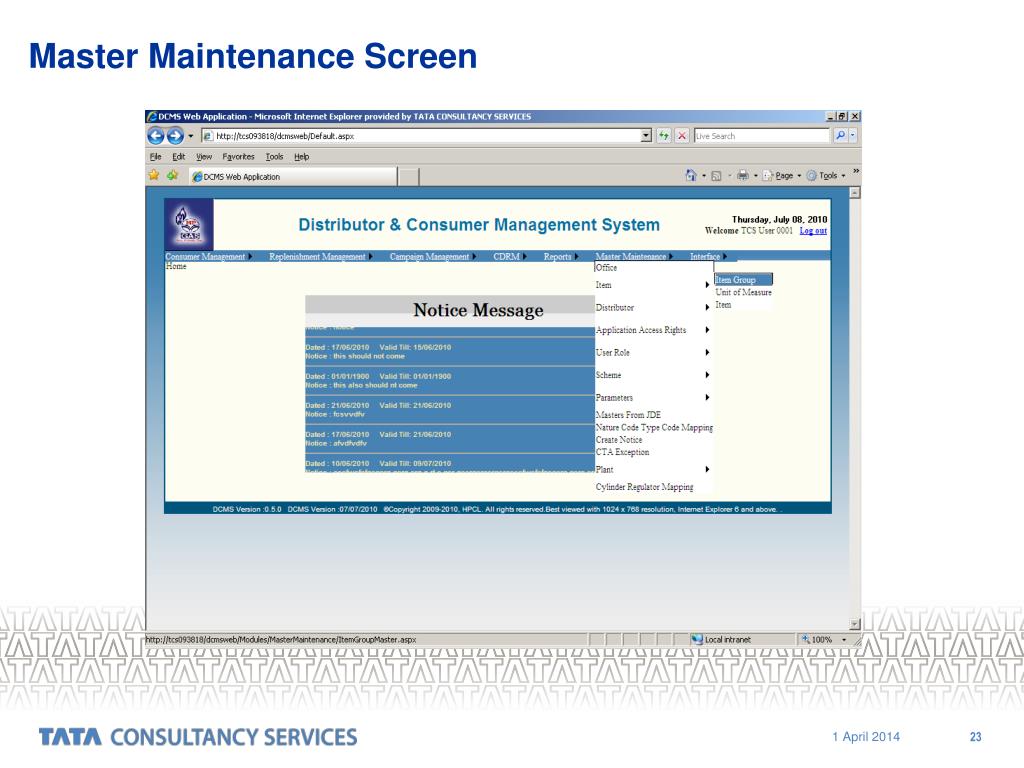Select the Plant menu entry
1024x768 pixels.
(653, 470)
